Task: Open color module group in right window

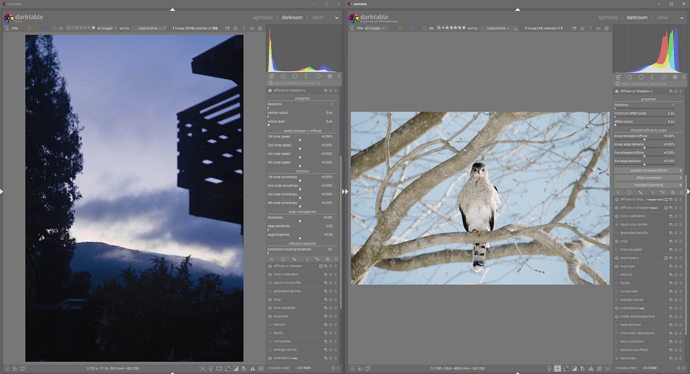Action: click(653, 77)
